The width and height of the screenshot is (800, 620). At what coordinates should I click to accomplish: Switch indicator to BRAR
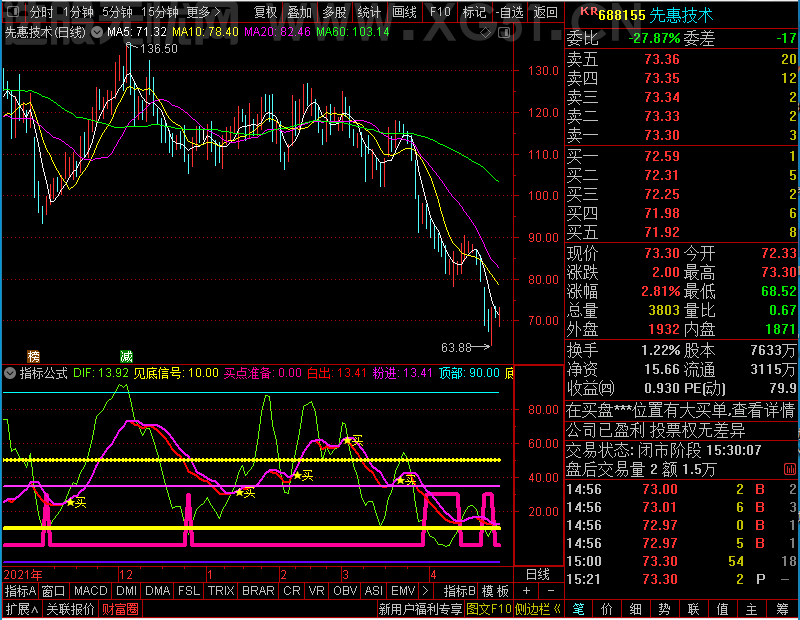pyautogui.click(x=258, y=591)
